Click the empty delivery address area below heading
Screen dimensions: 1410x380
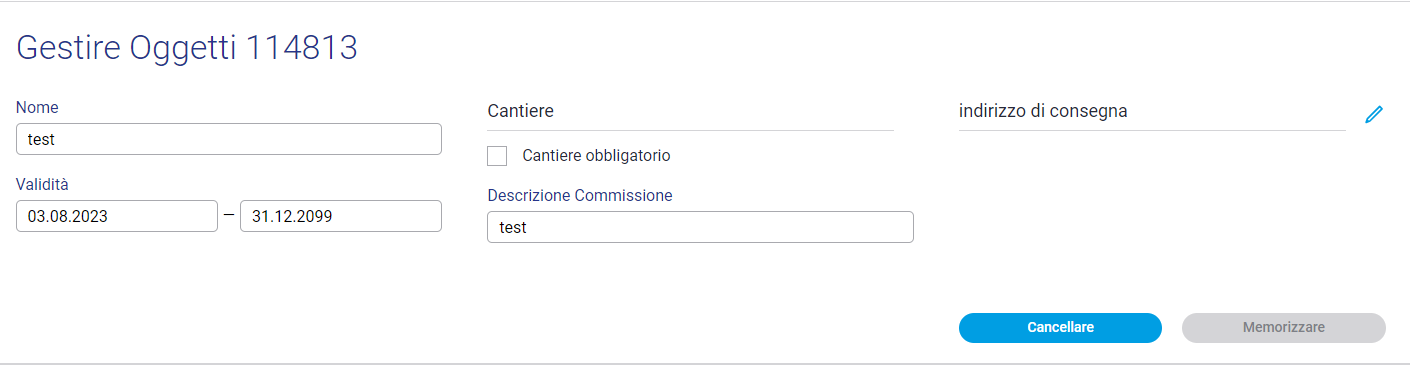1152,210
